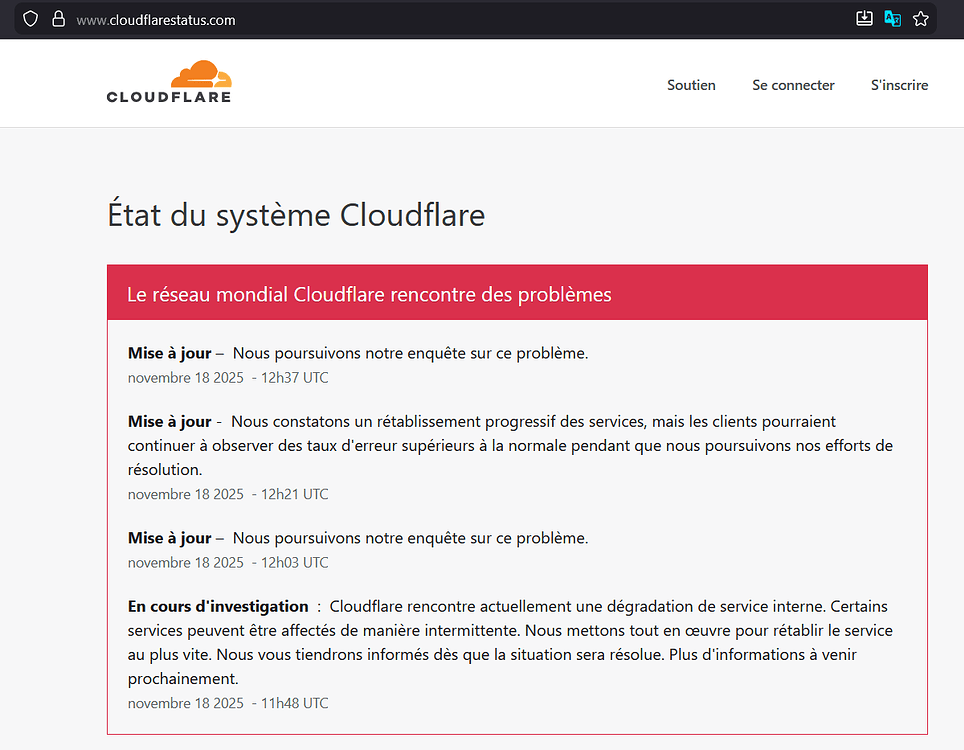
Task: Select the translate icon to change page language
Action: [x=892, y=17]
